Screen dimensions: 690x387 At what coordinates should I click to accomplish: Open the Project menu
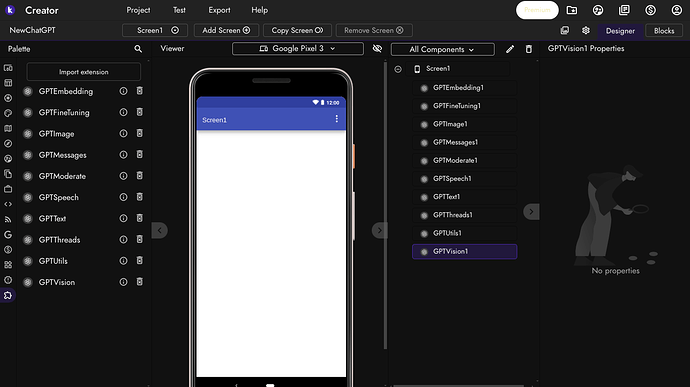[x=138, y=10]
